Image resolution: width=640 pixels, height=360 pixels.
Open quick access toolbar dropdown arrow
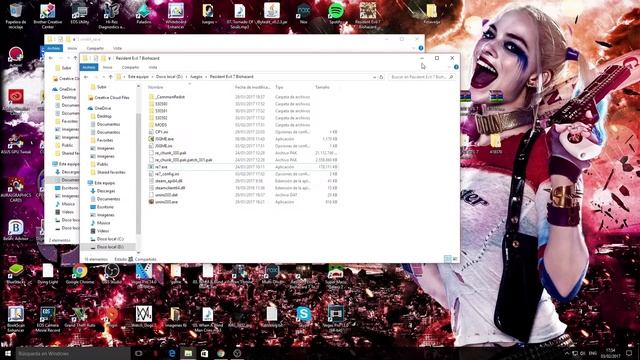click(109, 58)
